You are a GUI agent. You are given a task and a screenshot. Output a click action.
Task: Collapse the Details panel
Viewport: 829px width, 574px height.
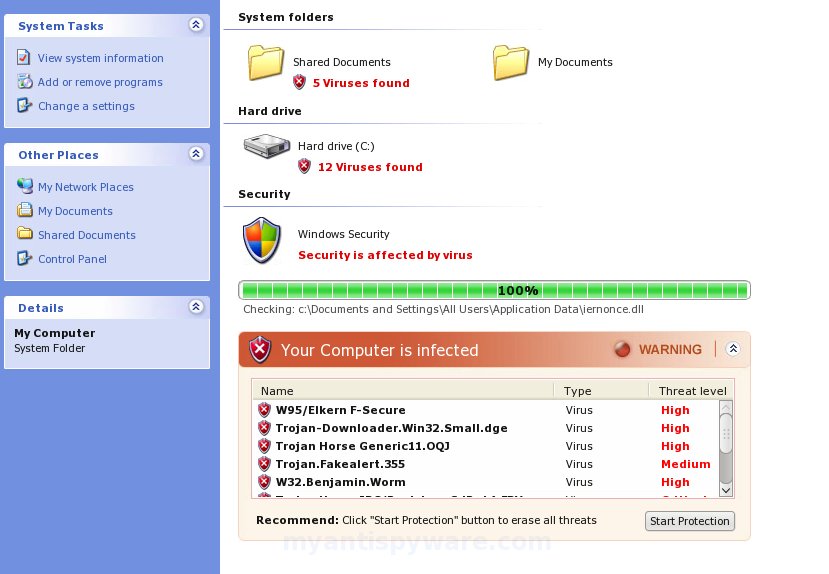click(196, 307)
